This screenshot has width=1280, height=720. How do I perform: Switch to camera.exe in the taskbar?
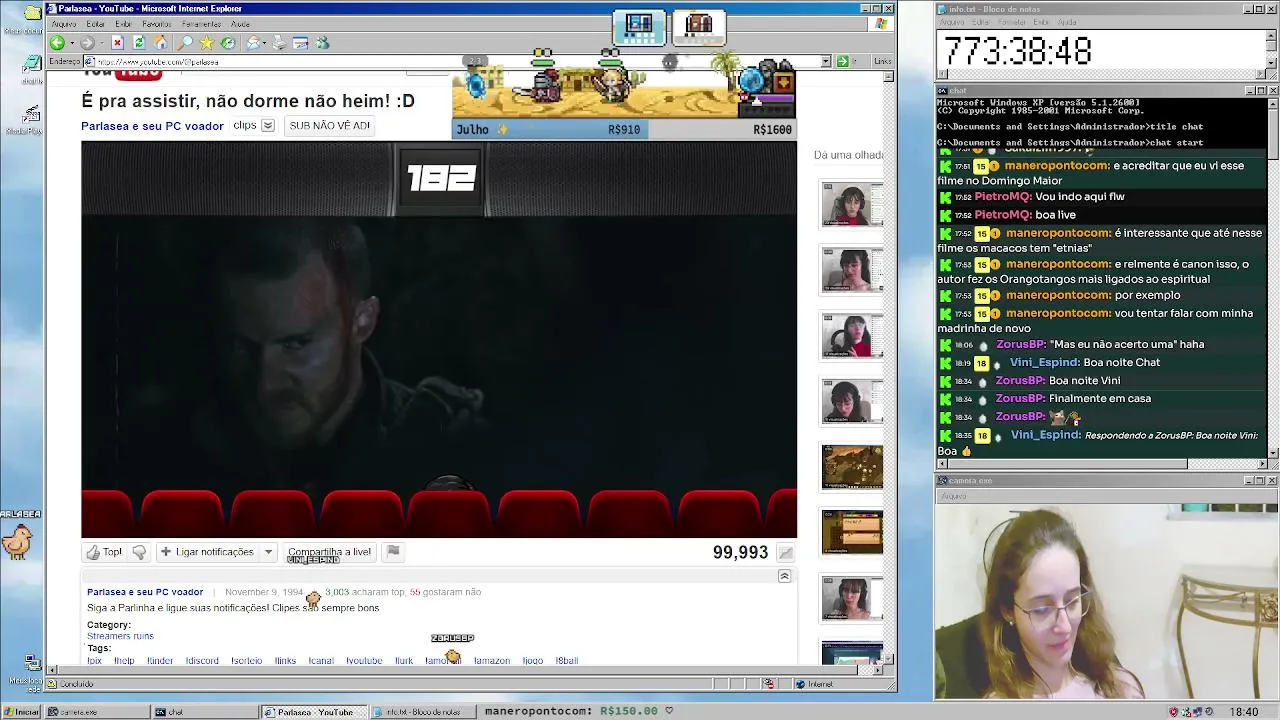[96, 712]
